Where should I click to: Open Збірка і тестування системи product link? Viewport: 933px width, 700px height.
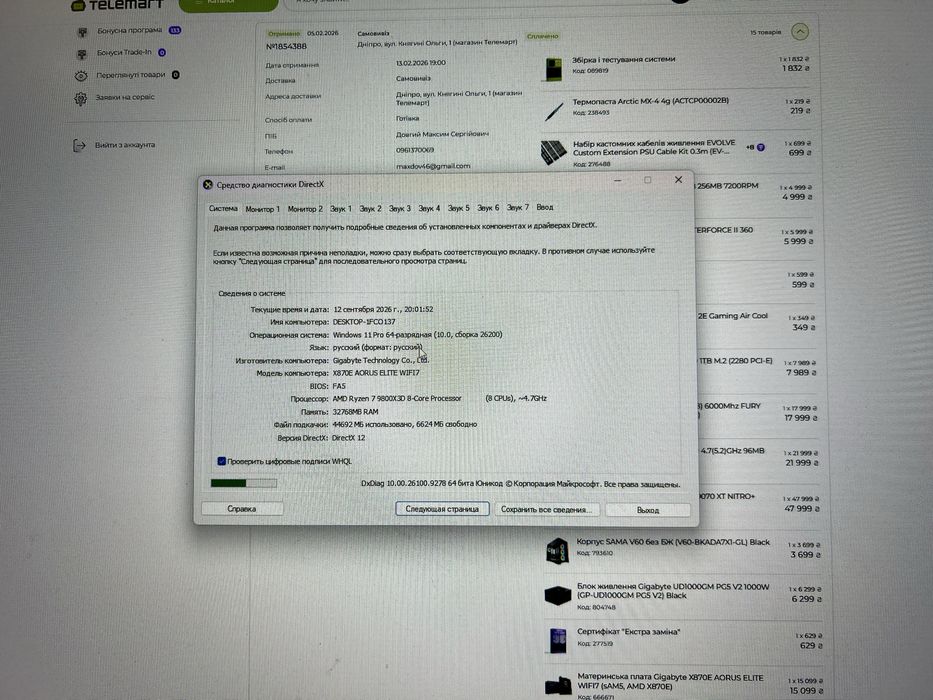pos(624,60)
